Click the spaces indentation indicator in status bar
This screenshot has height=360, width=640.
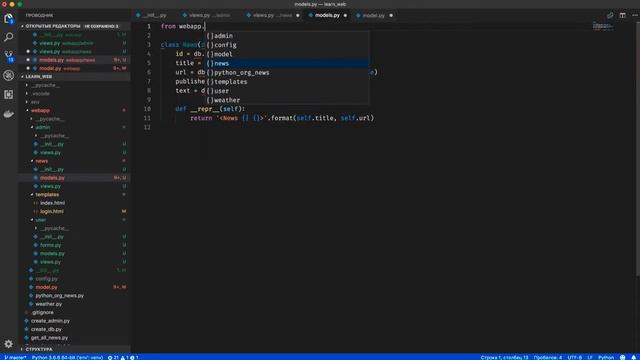click(548, 357)
